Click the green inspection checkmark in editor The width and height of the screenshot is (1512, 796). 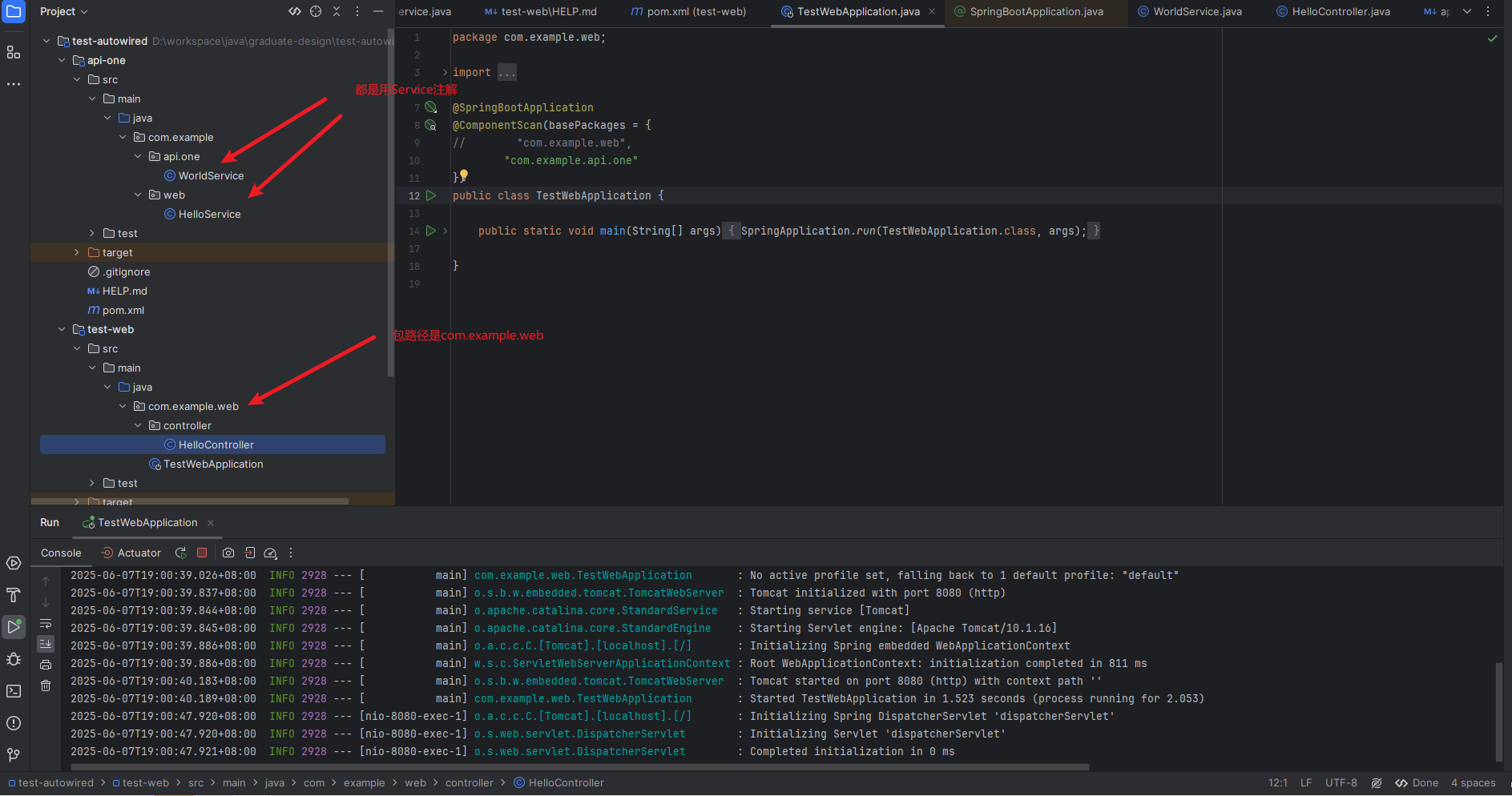point(1492,38)
